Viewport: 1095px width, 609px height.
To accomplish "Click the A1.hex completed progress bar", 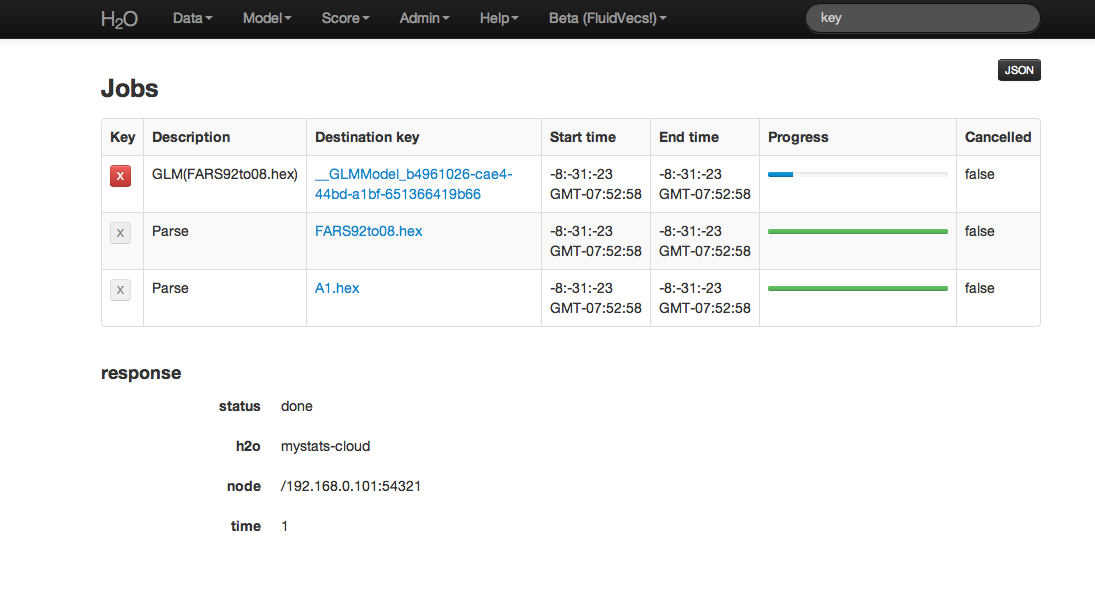I will [857, 288].
